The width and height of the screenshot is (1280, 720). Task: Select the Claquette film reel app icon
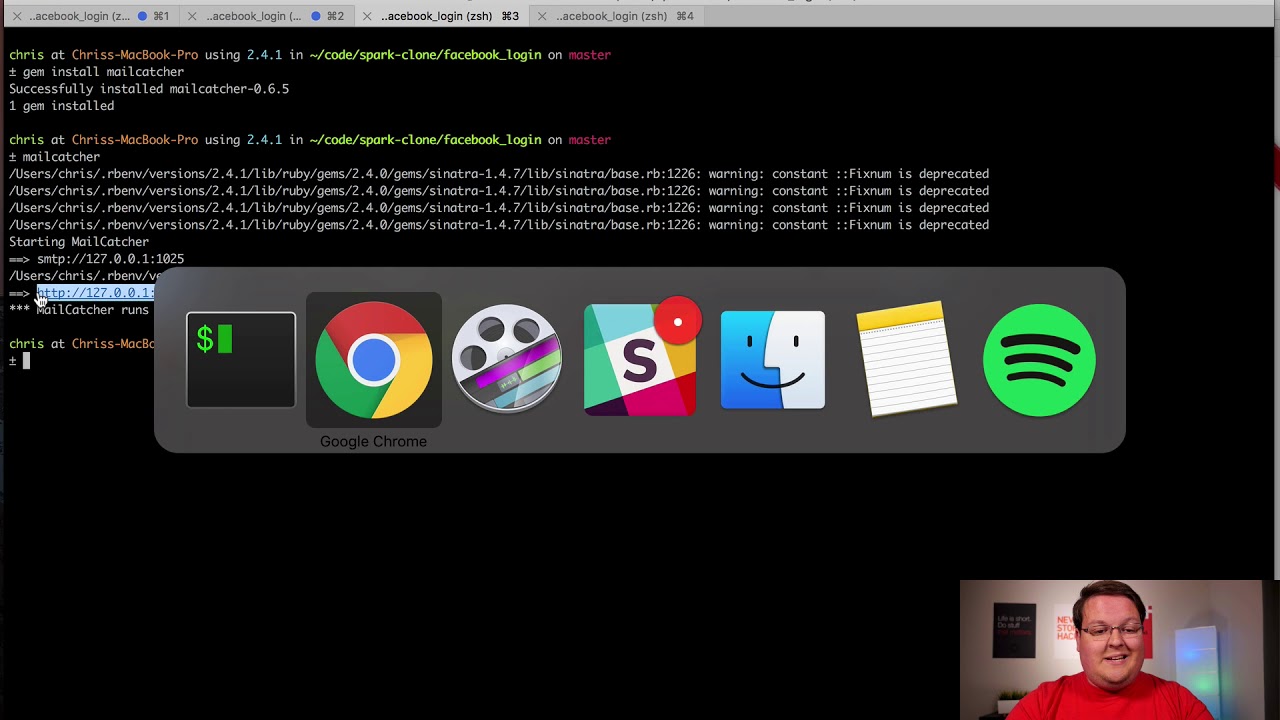(506, 360)
